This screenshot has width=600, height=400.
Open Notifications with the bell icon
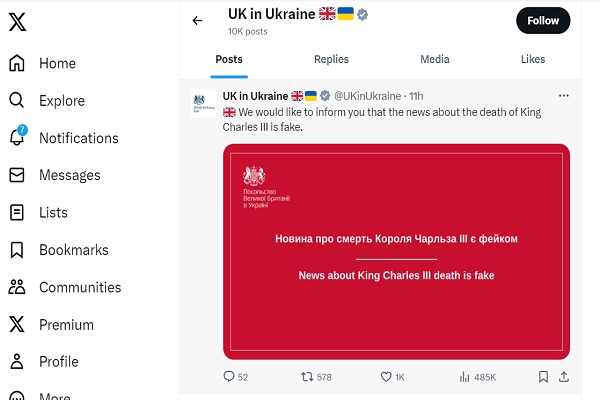pos(17,136)
